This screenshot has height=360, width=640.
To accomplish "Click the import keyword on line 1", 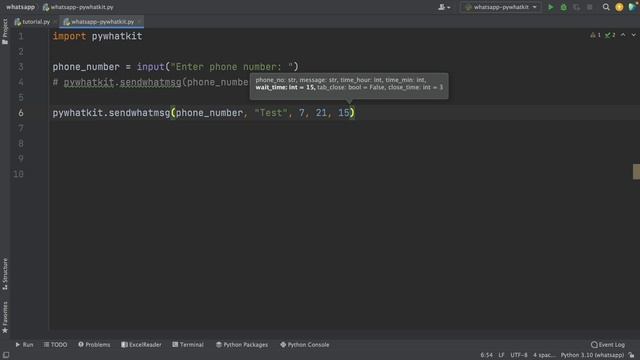I will point(69,36).
